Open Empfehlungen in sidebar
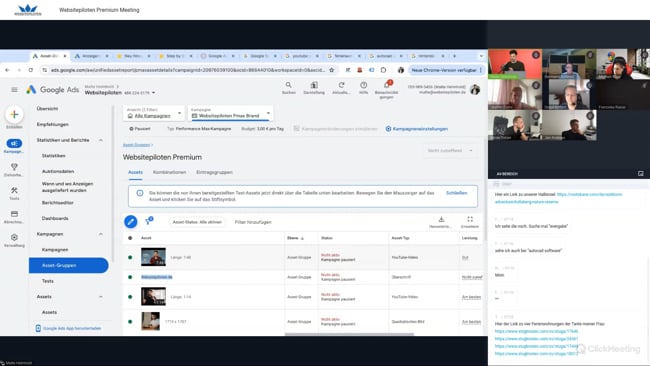Viewport: 650px width, 366px height. point(53,124)
